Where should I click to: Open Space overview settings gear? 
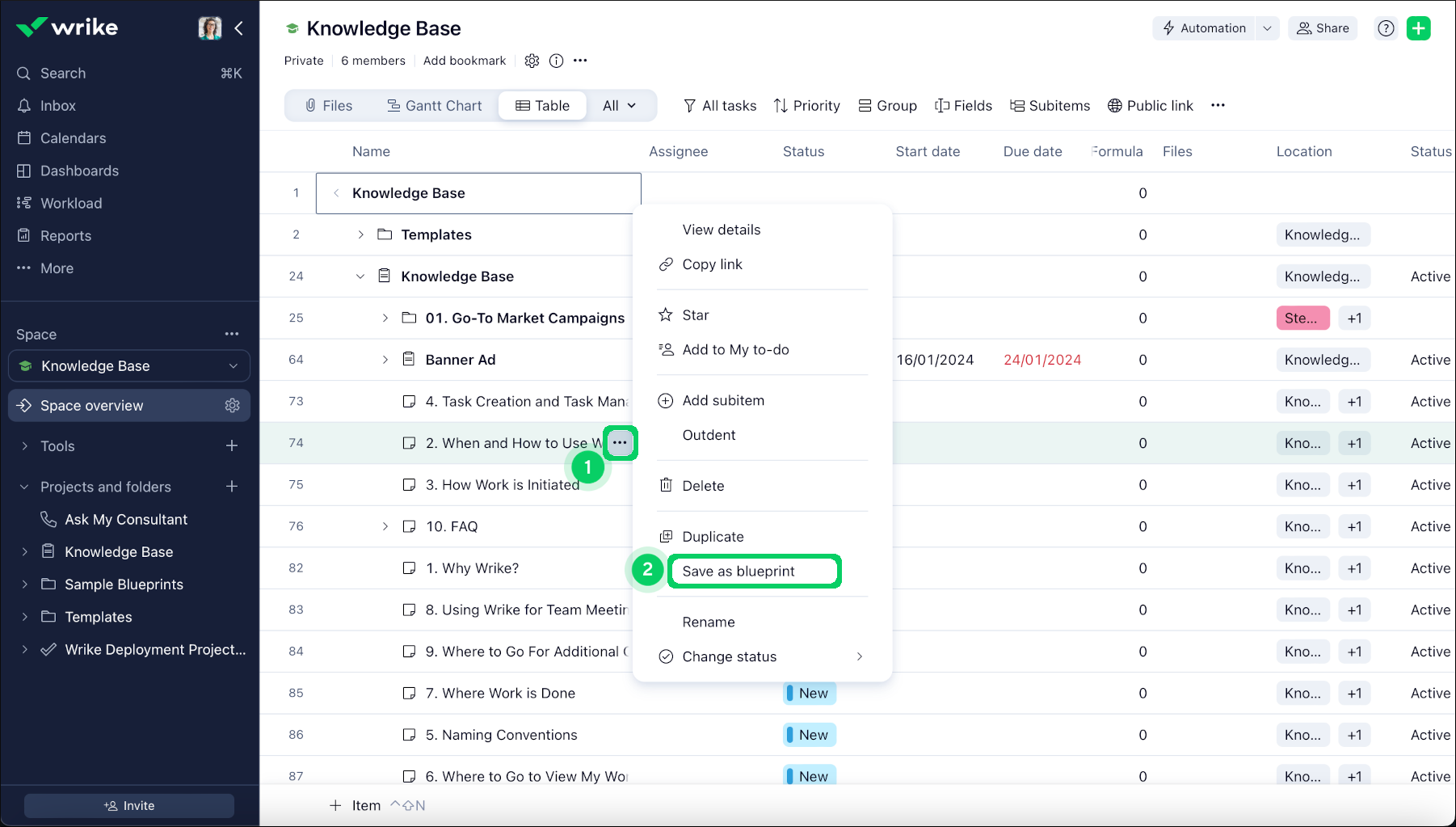[x=233, y=406]
